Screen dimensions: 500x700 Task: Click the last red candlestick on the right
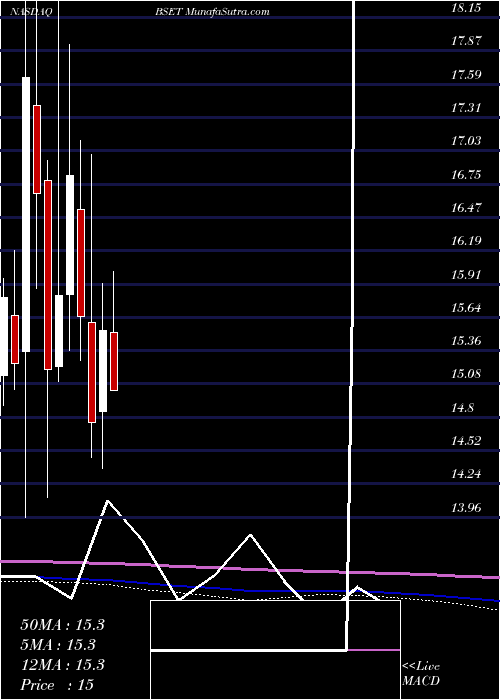[114, 361]
